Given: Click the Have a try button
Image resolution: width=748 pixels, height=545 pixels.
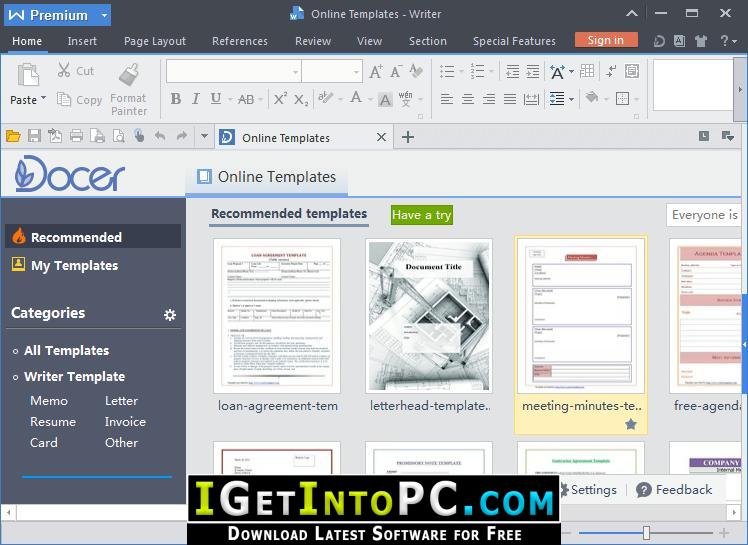Looking at the screenshot, I should pos(421,215).
